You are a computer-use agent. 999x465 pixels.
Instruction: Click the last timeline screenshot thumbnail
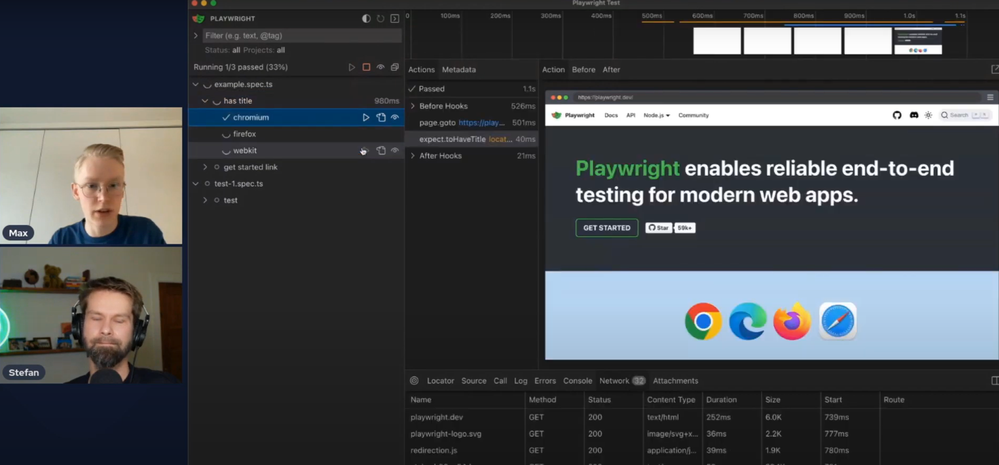coord(918,41)
